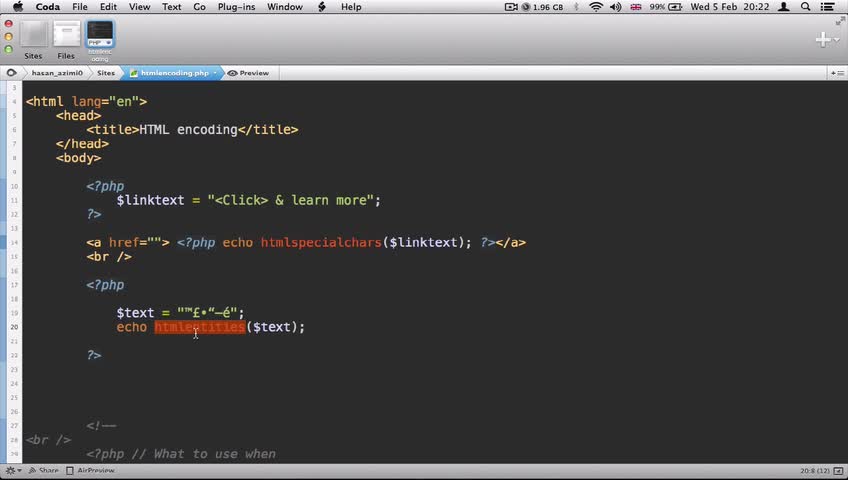The image size is (848, 480).
Task: Click the $text variable on line 19
Action: (x=135, y=313)
